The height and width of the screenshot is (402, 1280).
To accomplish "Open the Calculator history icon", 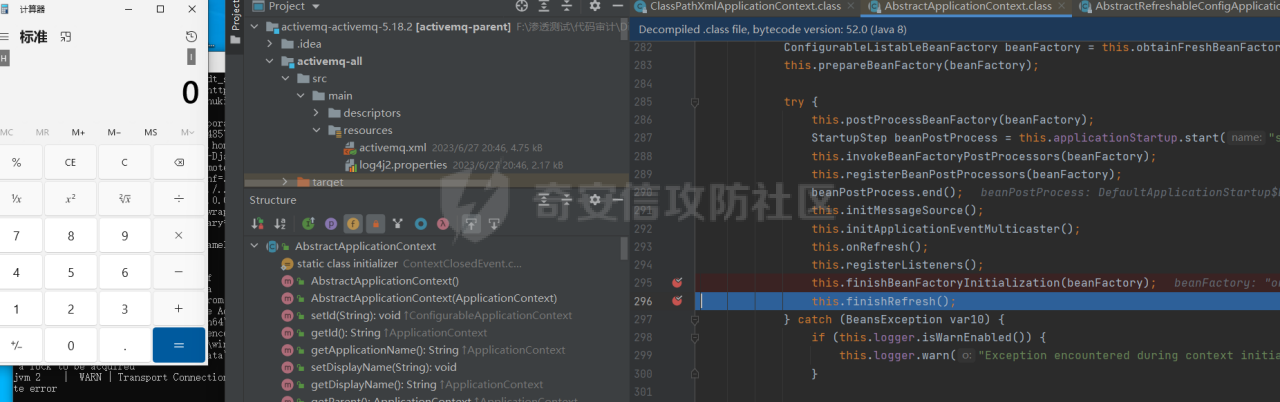I will (191, 37).
